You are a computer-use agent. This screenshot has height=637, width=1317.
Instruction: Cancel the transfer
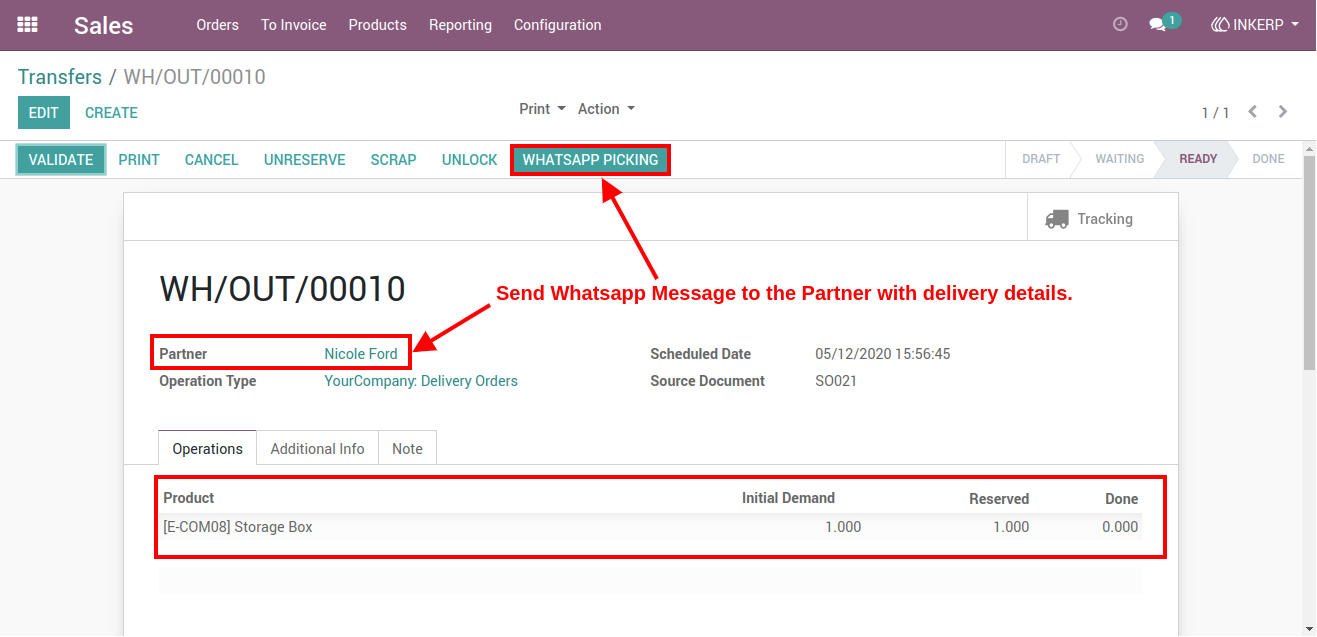pos(212,160)
